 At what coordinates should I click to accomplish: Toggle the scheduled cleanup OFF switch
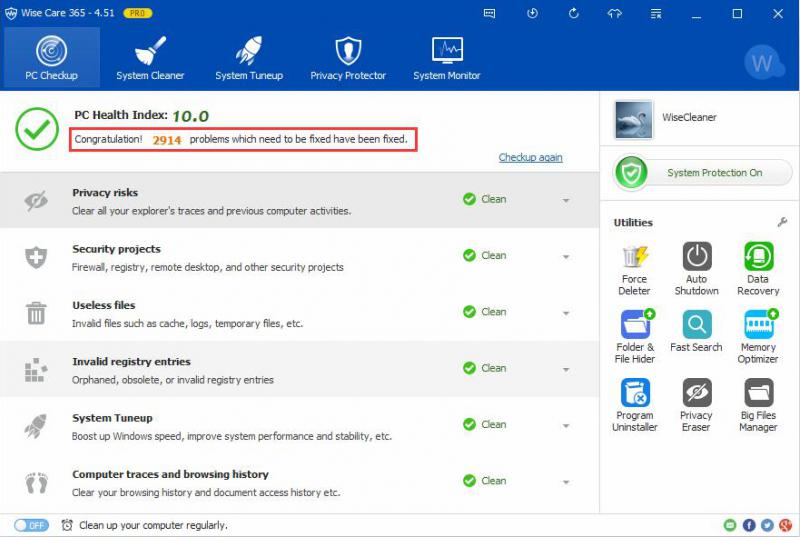click(x=31, y=525)
